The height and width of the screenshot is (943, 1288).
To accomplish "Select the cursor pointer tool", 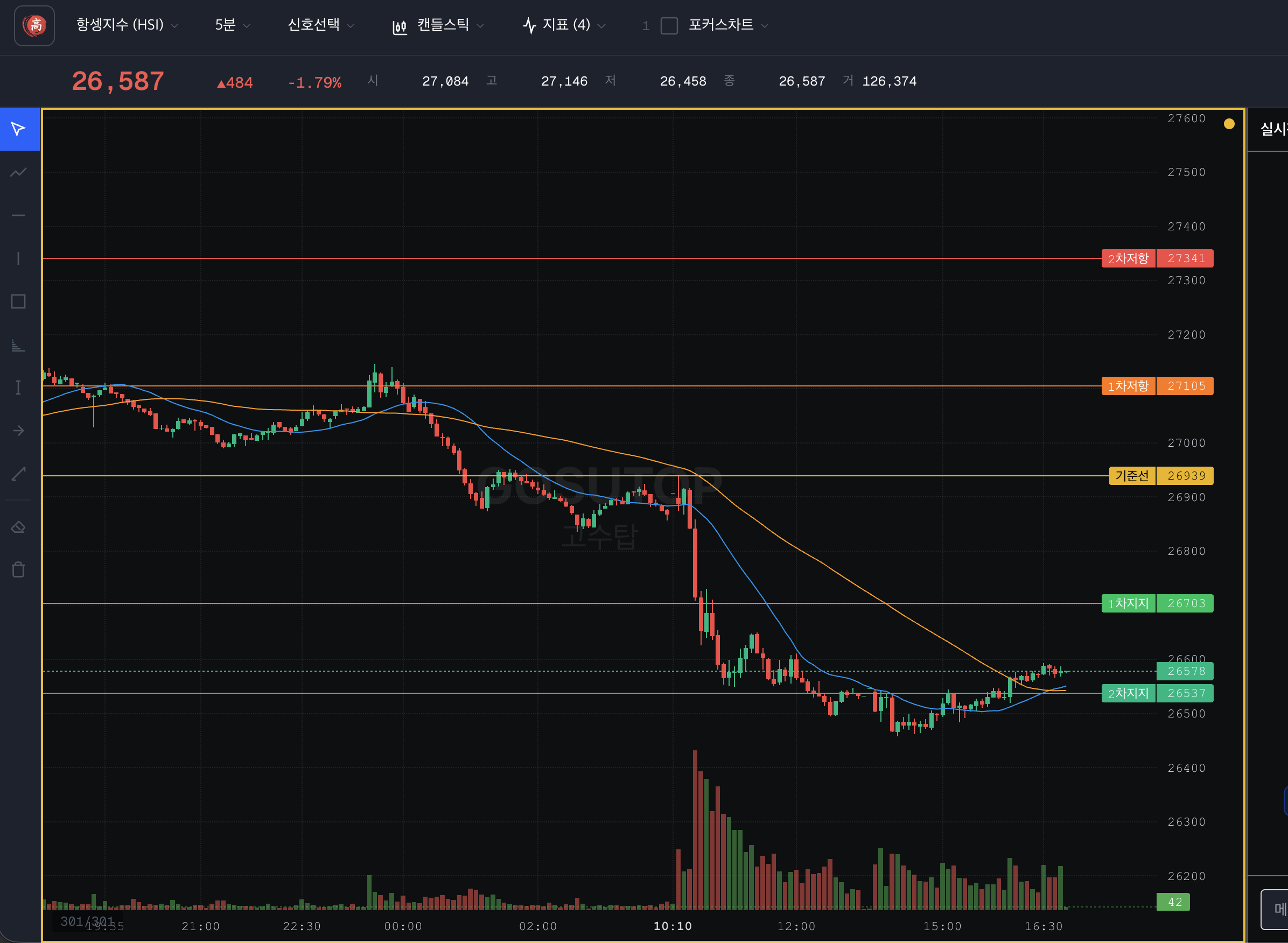I will point(18,129).
